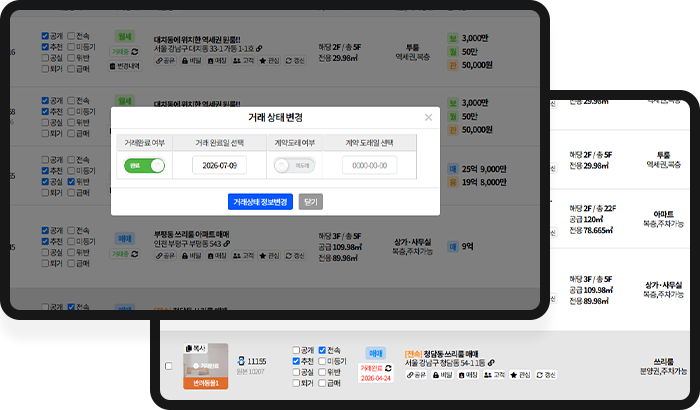Click the 거래상태 정보변경 blue button
Screen dimensions: 700x410
[x=260, y=202]
